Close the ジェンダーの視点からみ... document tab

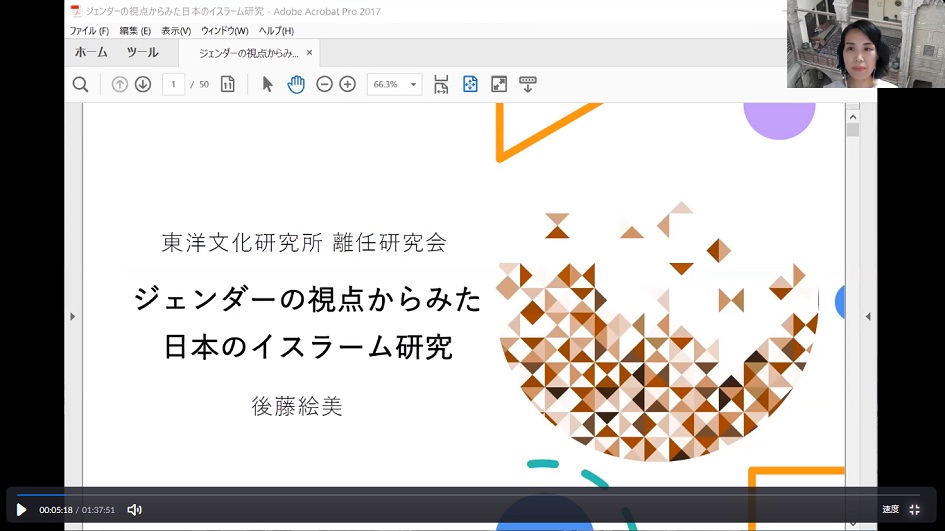pos(309,52)
